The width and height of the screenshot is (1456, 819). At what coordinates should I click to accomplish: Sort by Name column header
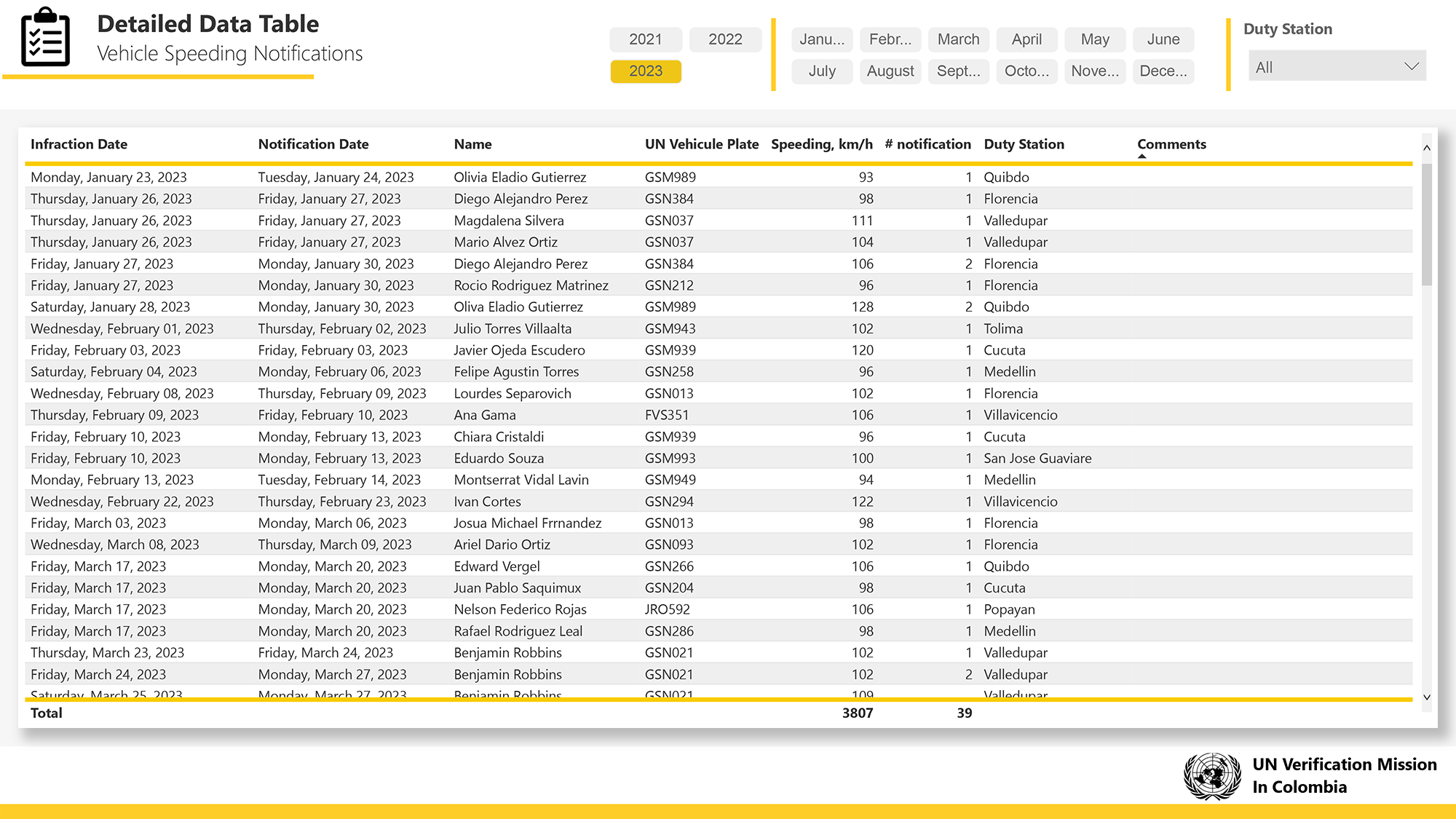pos(472,144)
